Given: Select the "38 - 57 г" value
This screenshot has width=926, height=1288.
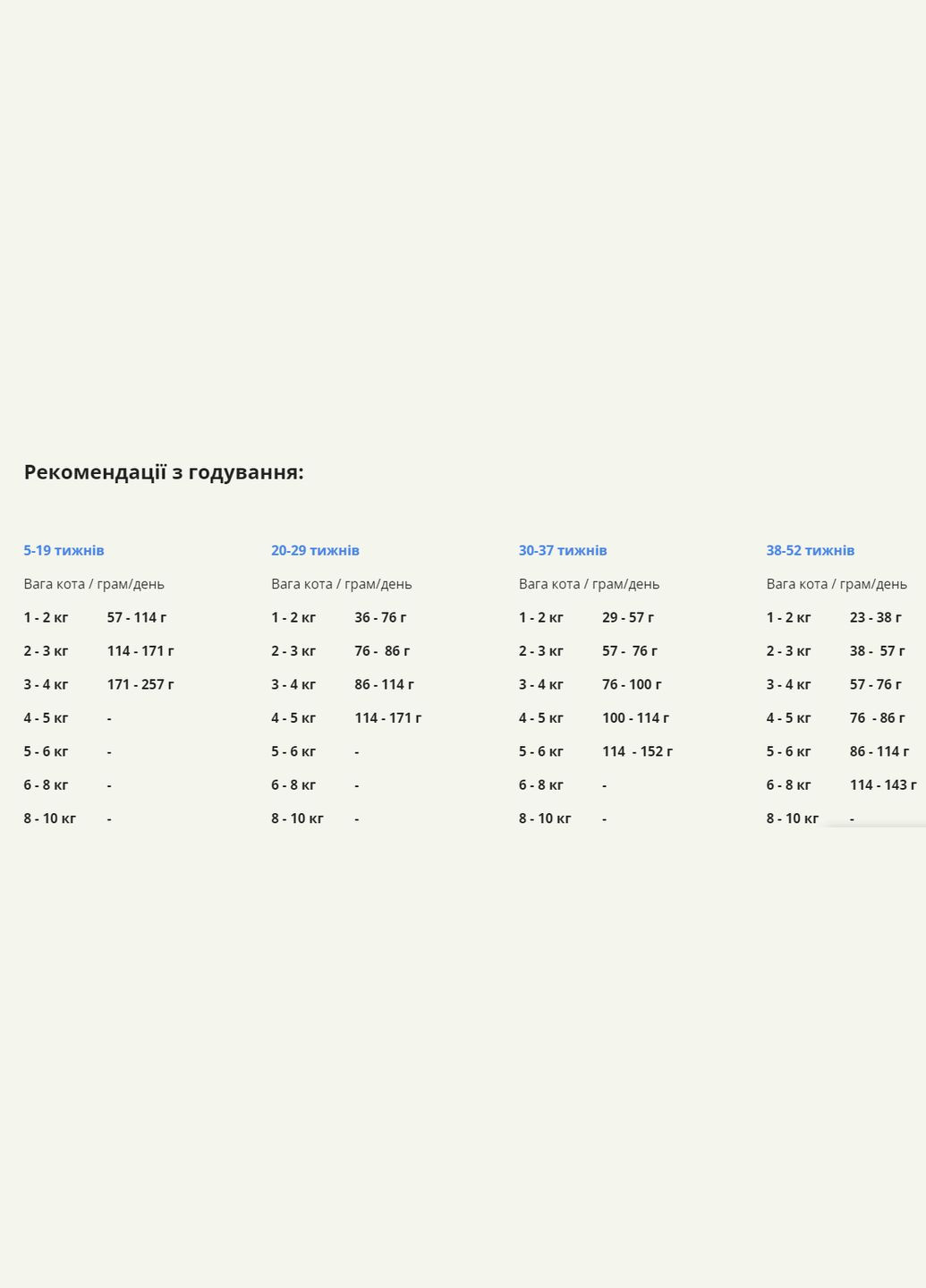Looking at the screenshot, I should [877, 651].
